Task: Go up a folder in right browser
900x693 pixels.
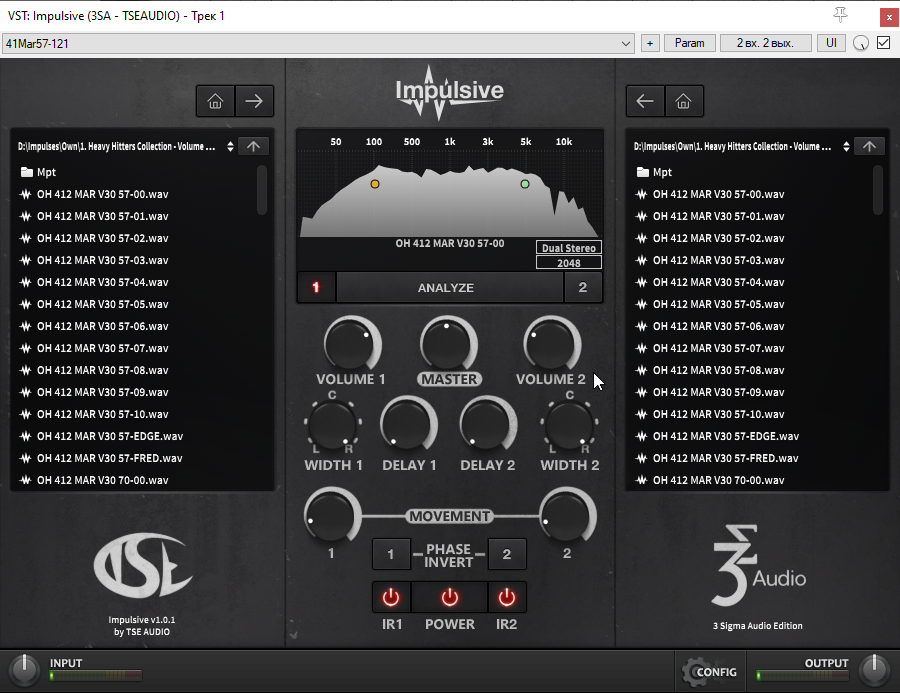Action: (869, 146)
